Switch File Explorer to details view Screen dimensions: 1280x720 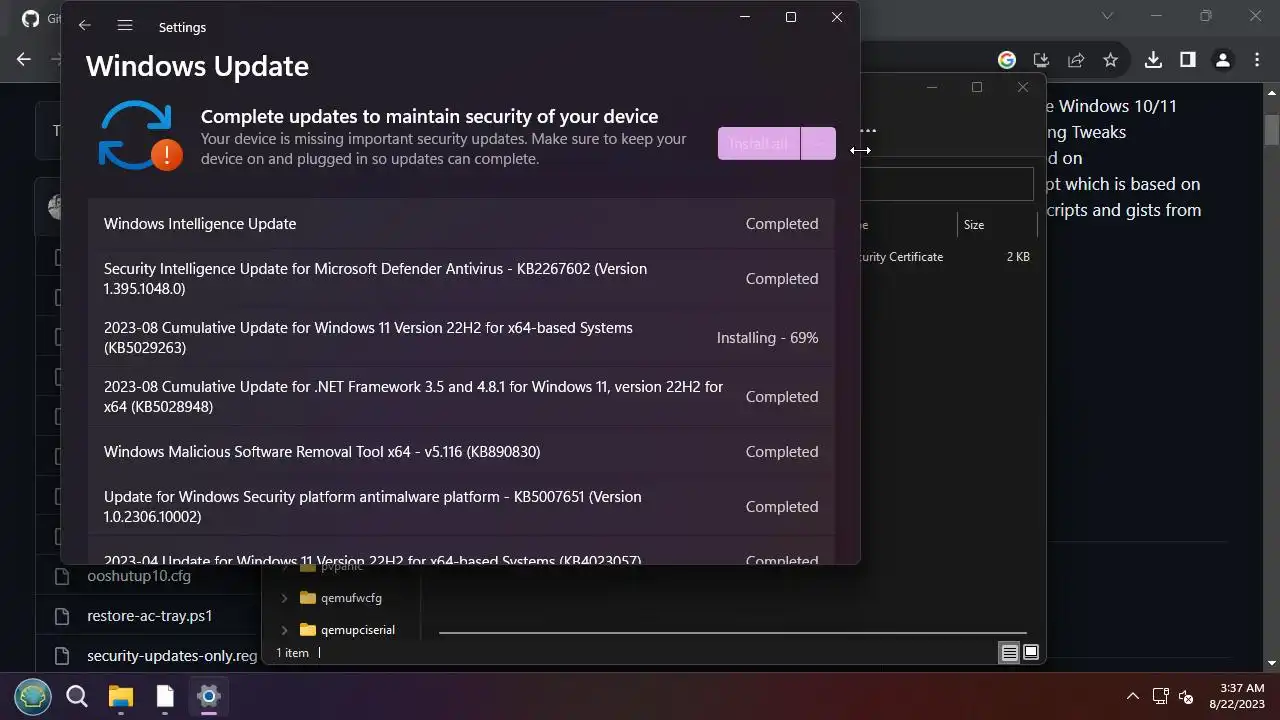[x=1009, y=653]
